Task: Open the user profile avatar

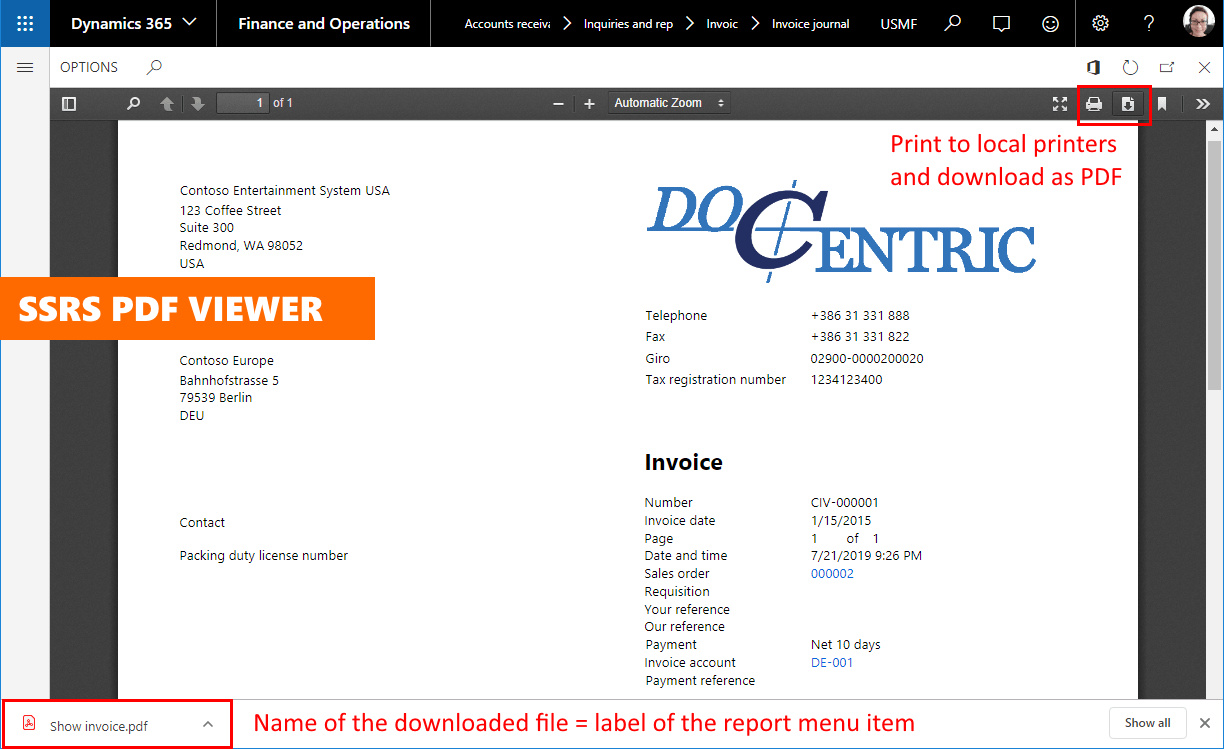Action: click(1199, 23)
